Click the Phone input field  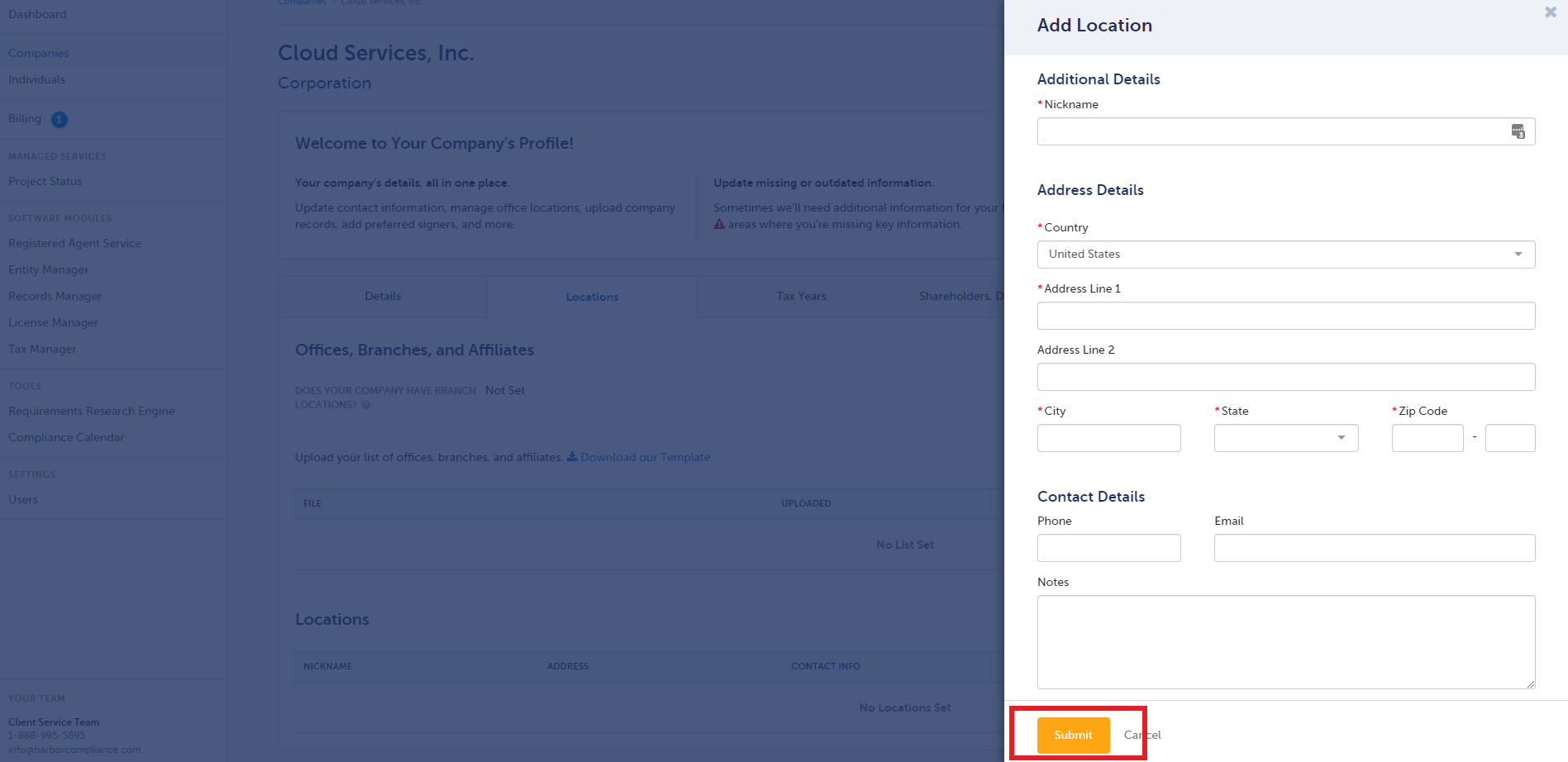point(1109,548)
